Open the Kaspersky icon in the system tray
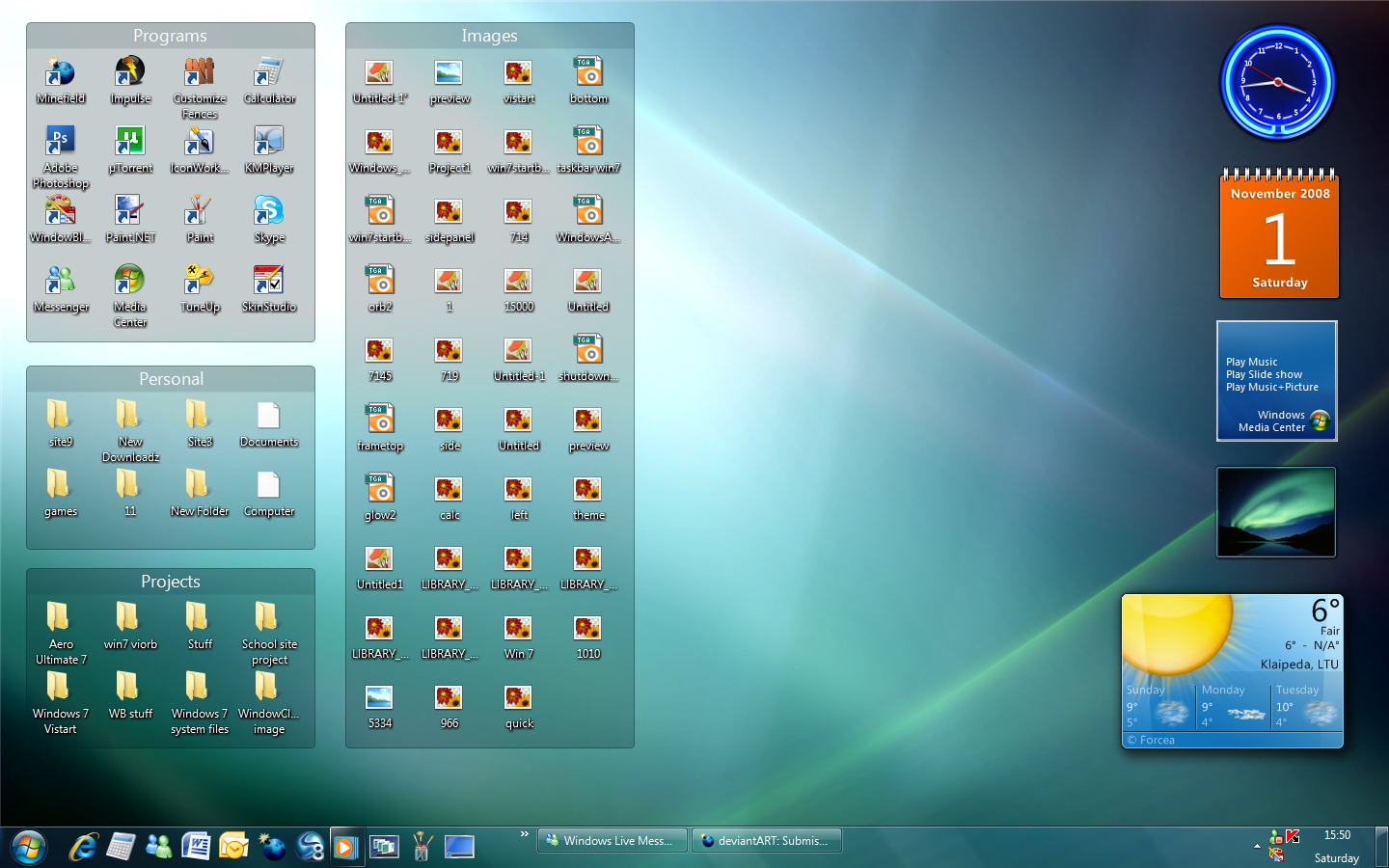 (x=1291, y=837)
